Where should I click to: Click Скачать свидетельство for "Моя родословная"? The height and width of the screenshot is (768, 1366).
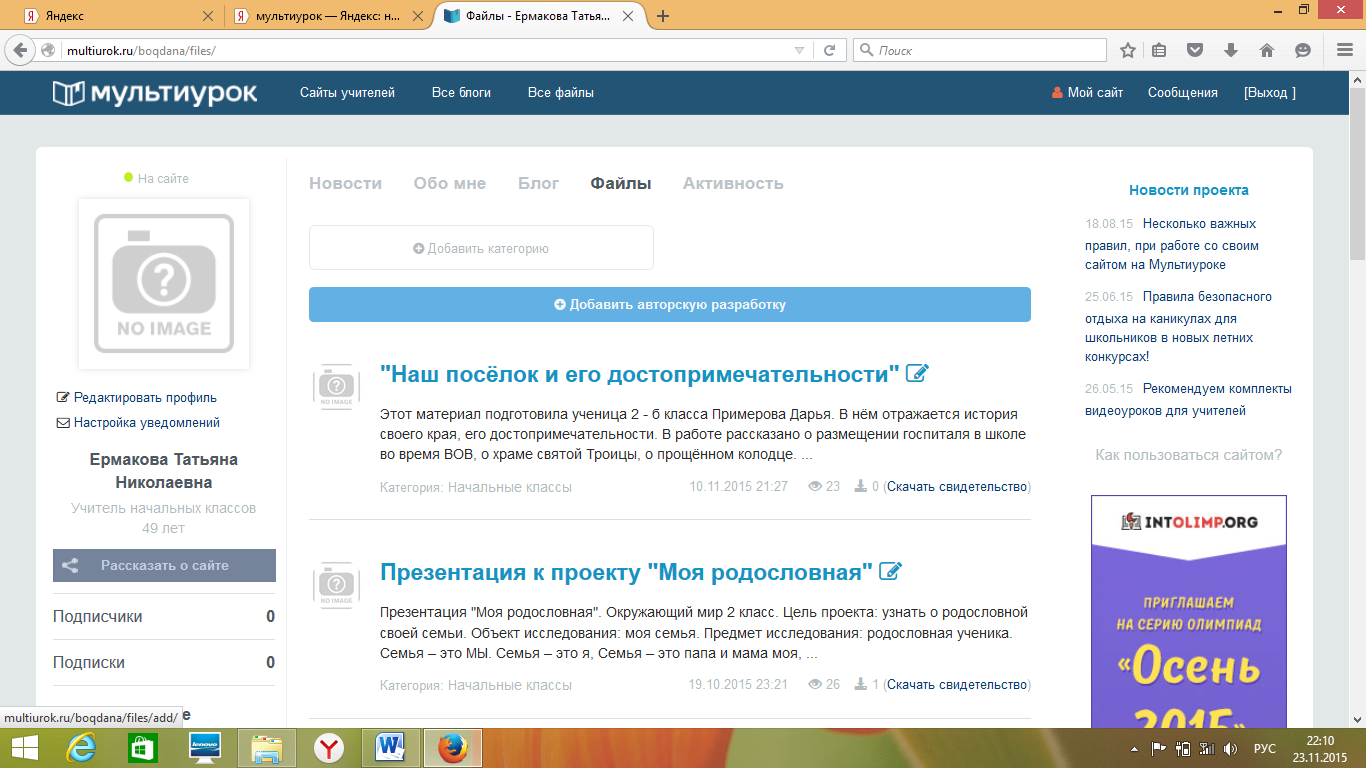(957, 685)
